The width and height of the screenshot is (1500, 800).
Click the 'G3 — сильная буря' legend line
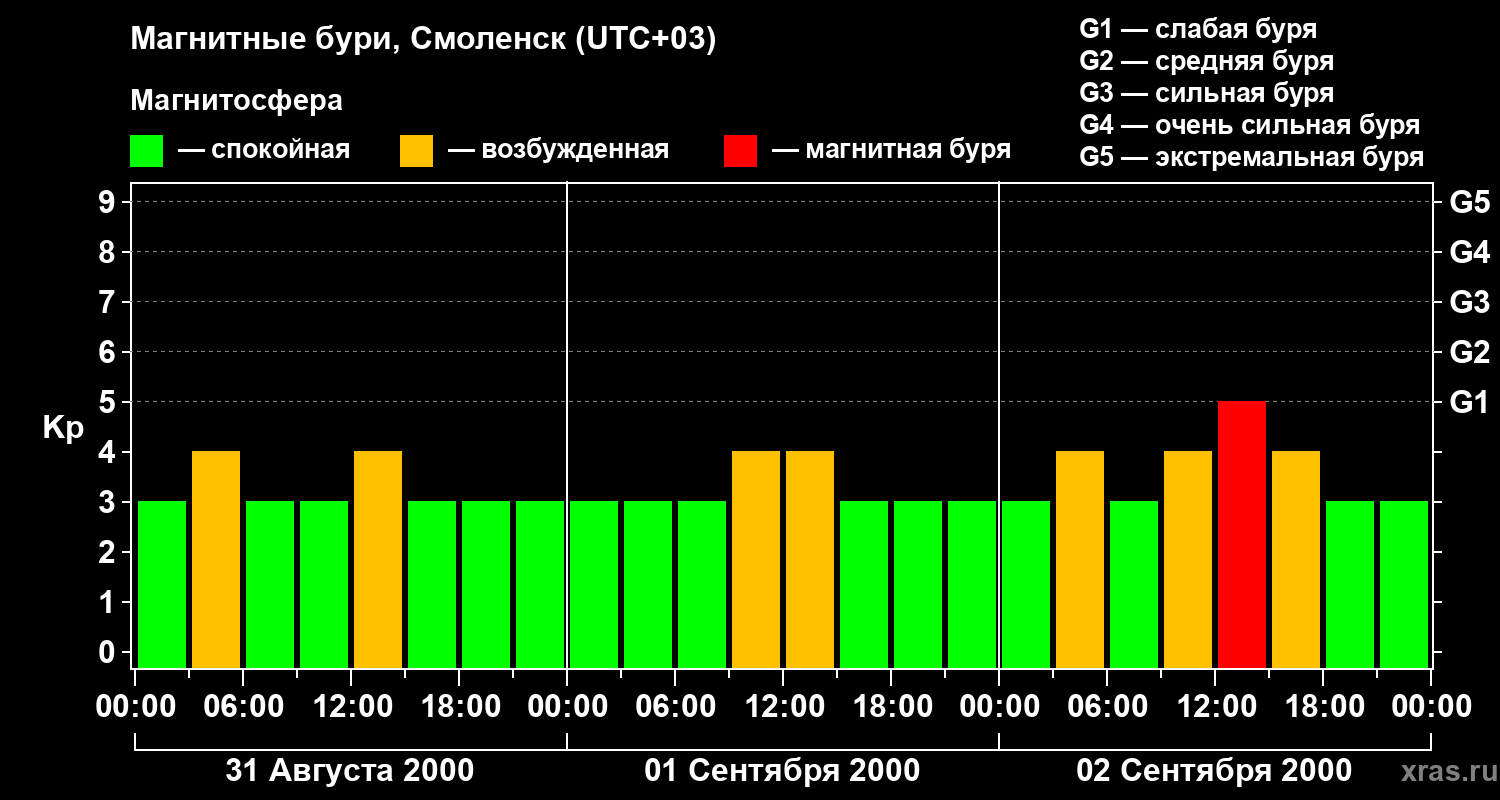(1206, 93)
